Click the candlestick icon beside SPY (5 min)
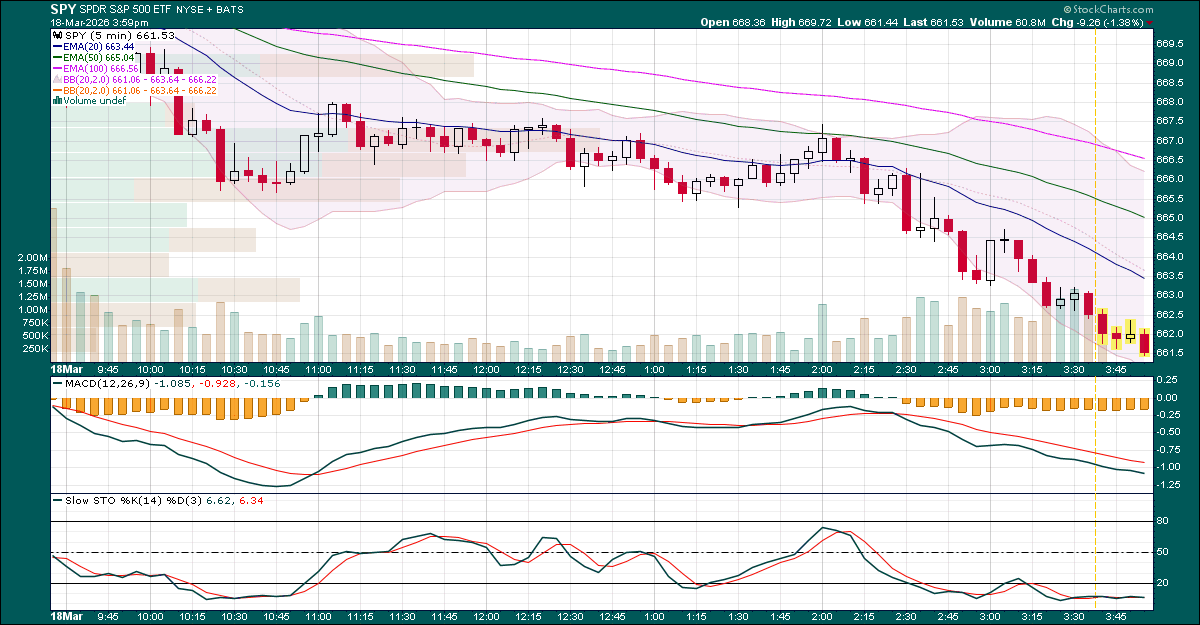The width and height of the screenshot is (1200, 625). (55, 36)
